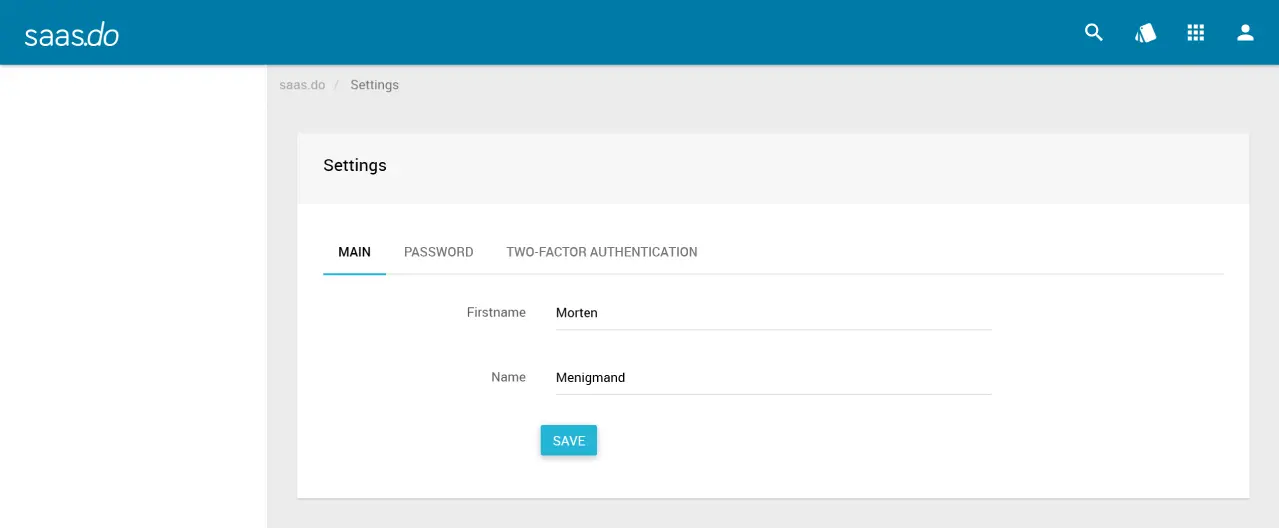Screen dimensions: 1279x528
Task: Click the blue underline beneath MAIN tab
Action: pyautogui.click(x=354, y=274)
